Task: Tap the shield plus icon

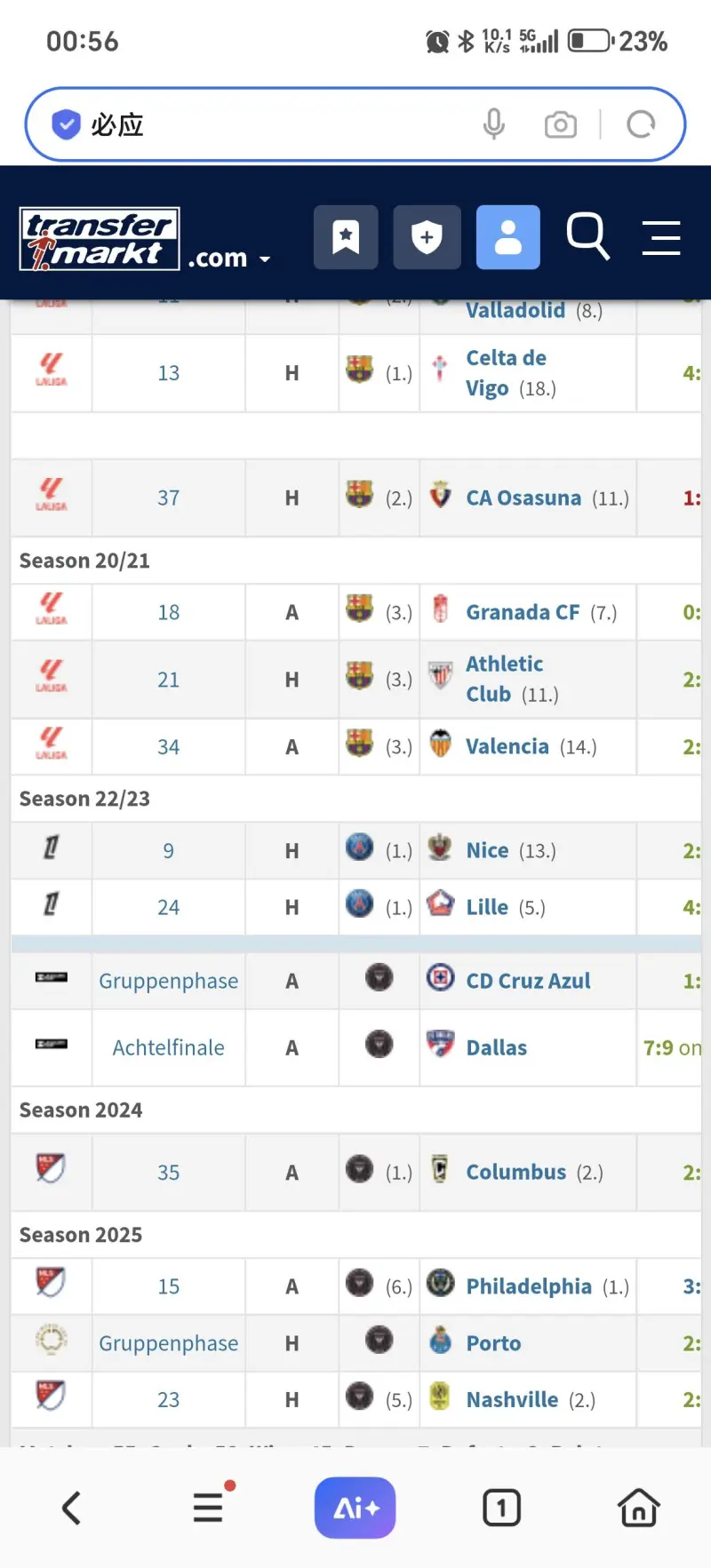Action: [x=427, y=237]
